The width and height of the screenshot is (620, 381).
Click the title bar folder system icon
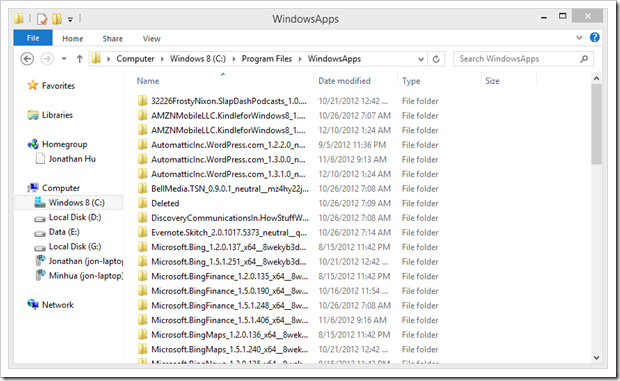[19, 18]
